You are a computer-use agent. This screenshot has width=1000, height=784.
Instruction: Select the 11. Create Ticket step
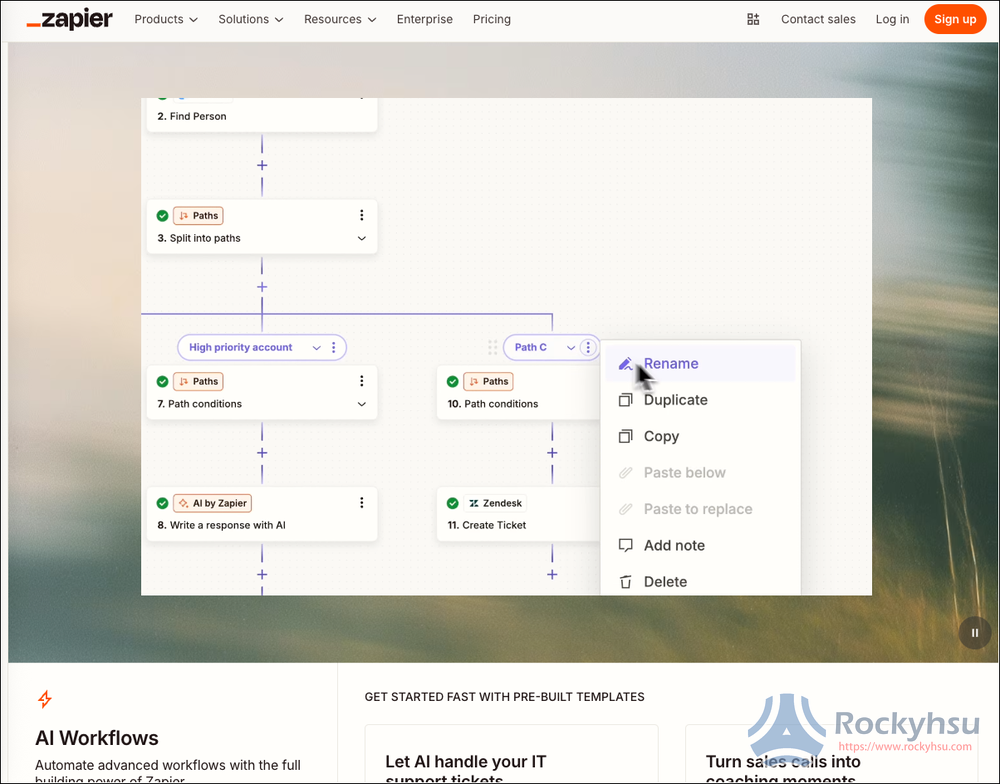(518, 514)
